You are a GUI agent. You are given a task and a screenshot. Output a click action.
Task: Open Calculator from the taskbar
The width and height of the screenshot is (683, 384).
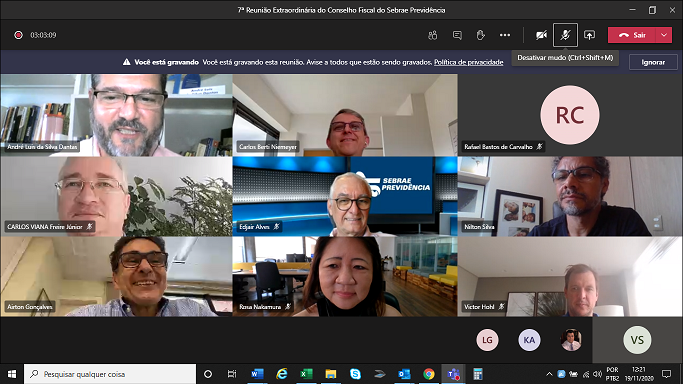[x=478, y=374]
